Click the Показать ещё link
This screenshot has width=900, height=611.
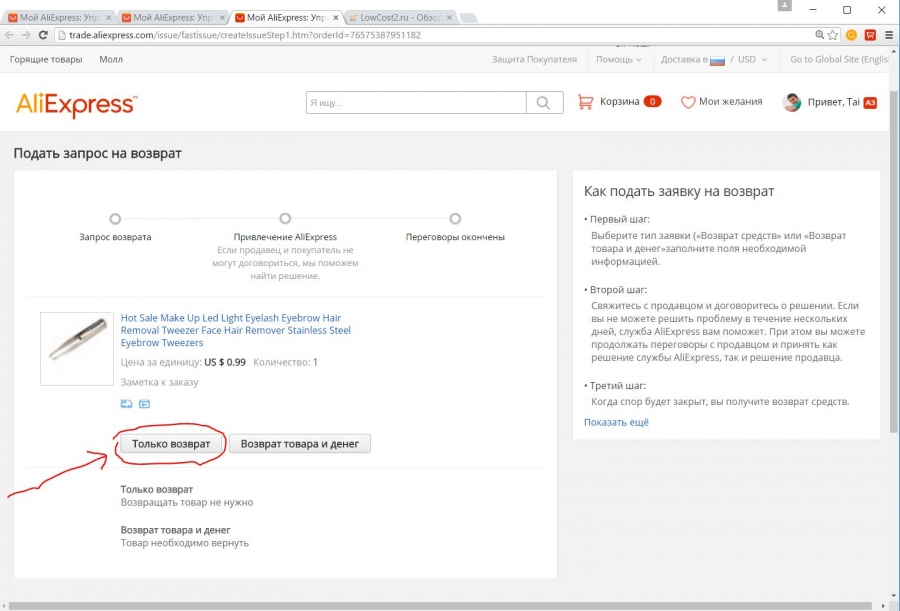(616, 422)
